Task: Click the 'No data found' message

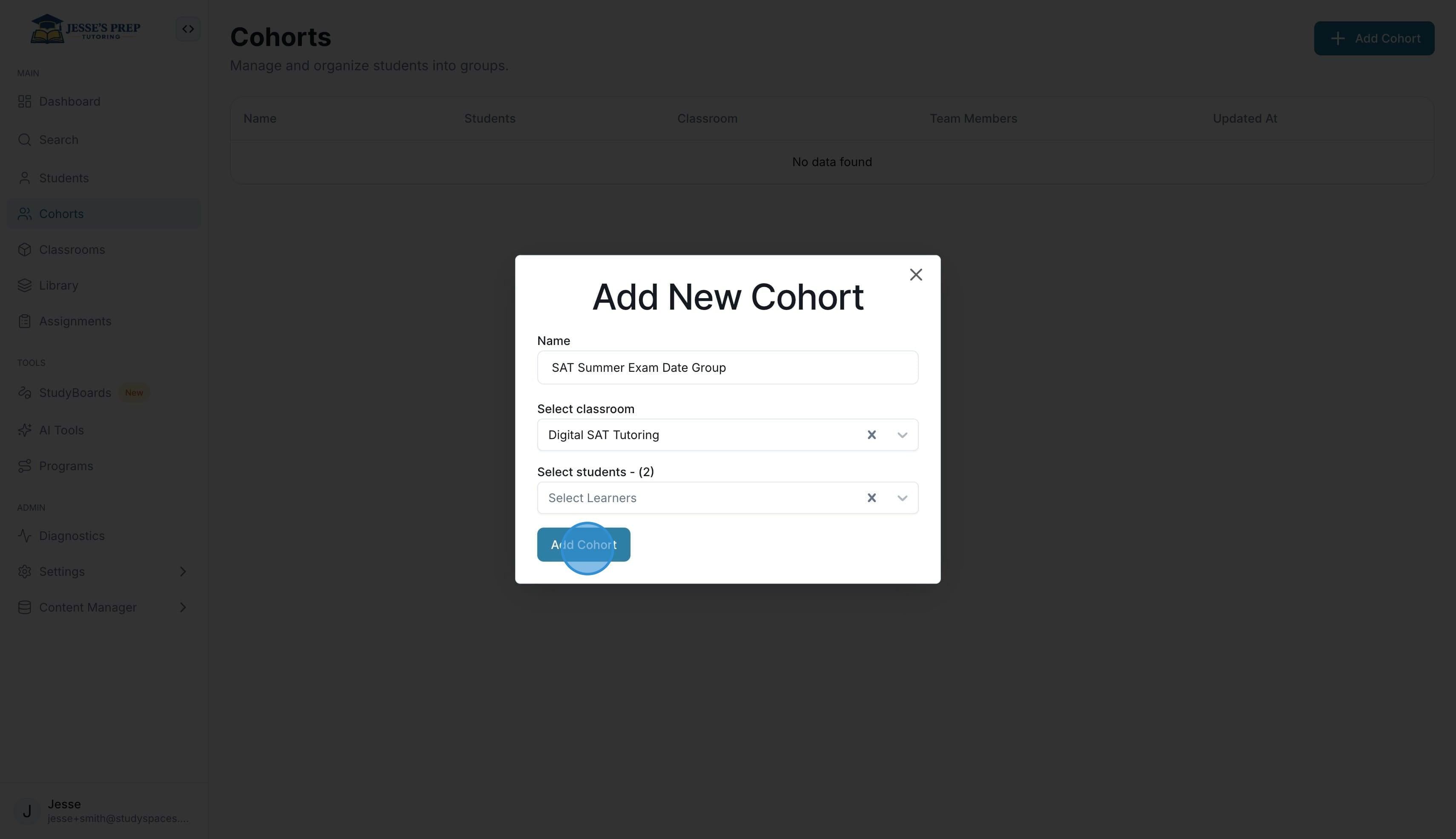Action: coord(832,162)
